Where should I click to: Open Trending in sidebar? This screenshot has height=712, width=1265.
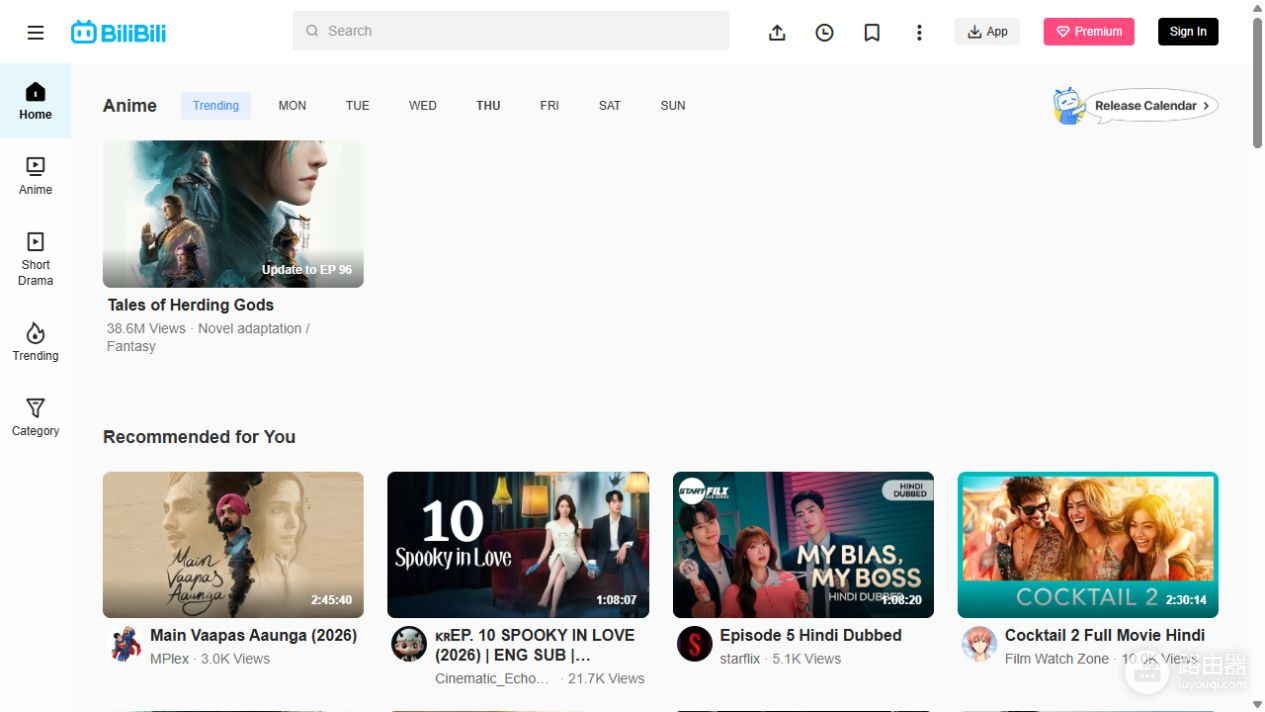tap(35, 342)
